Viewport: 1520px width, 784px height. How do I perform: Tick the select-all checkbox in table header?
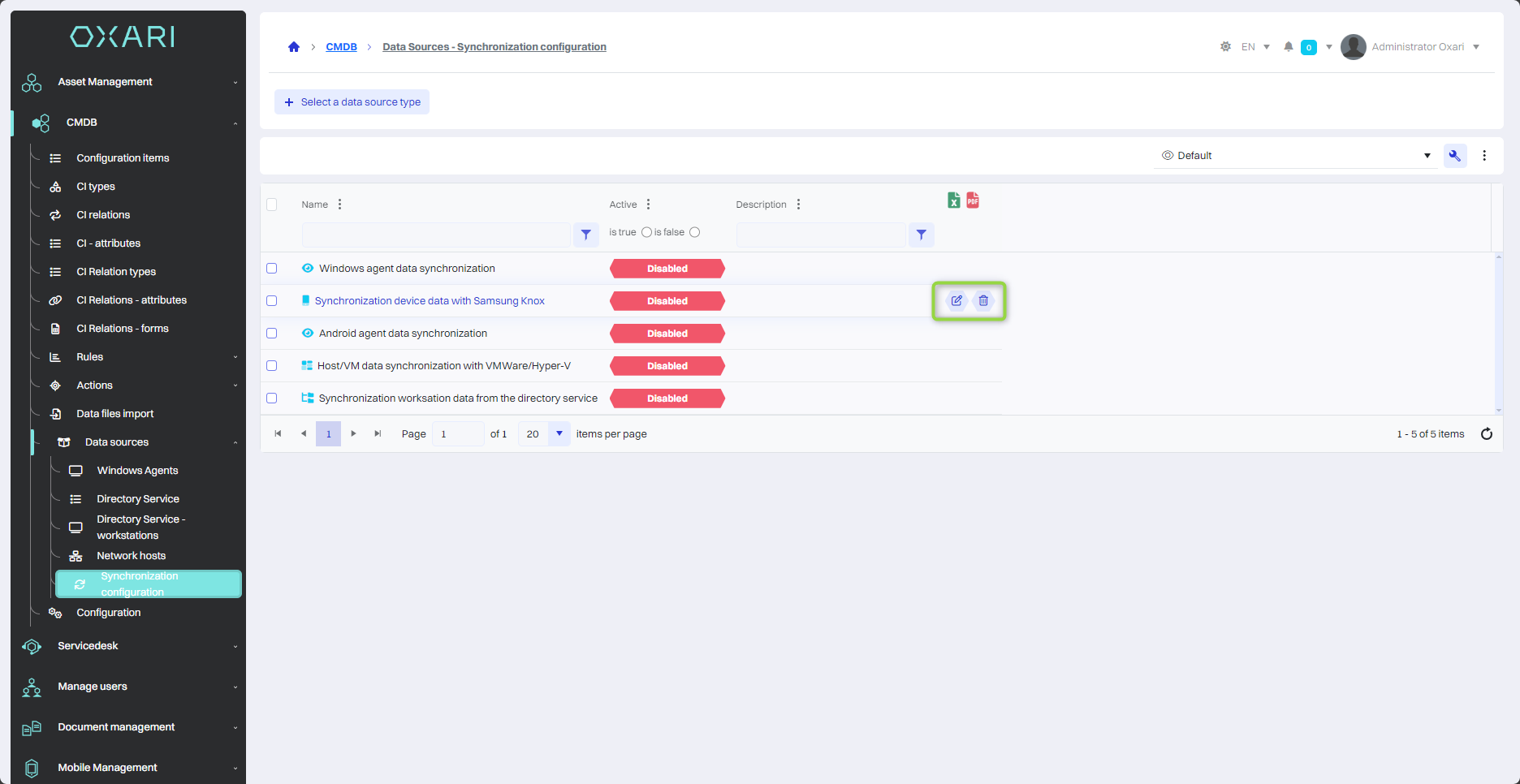(x=272, y=205)
